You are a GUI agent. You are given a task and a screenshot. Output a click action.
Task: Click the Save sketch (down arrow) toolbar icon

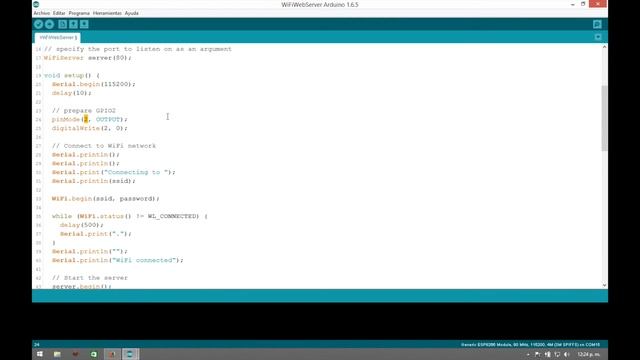(84, 24)
